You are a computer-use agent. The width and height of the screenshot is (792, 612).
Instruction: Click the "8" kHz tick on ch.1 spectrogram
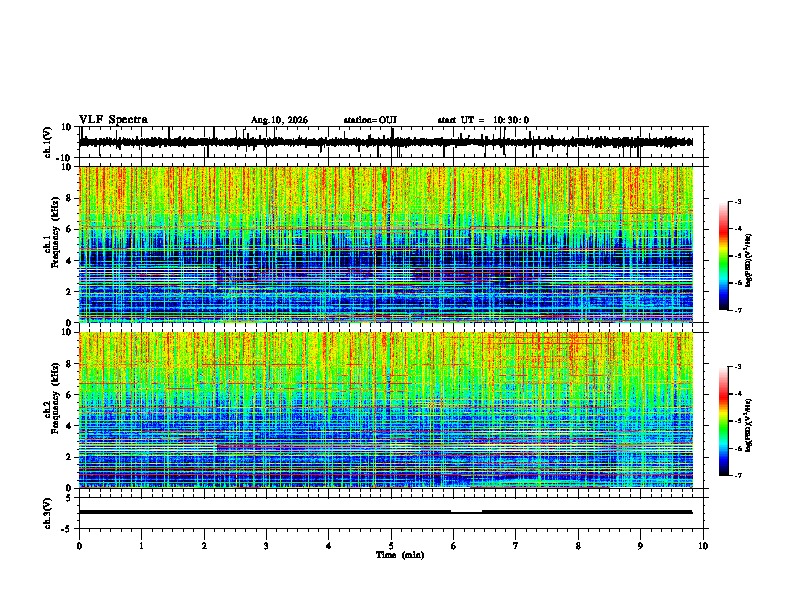[x=69, y=198]
